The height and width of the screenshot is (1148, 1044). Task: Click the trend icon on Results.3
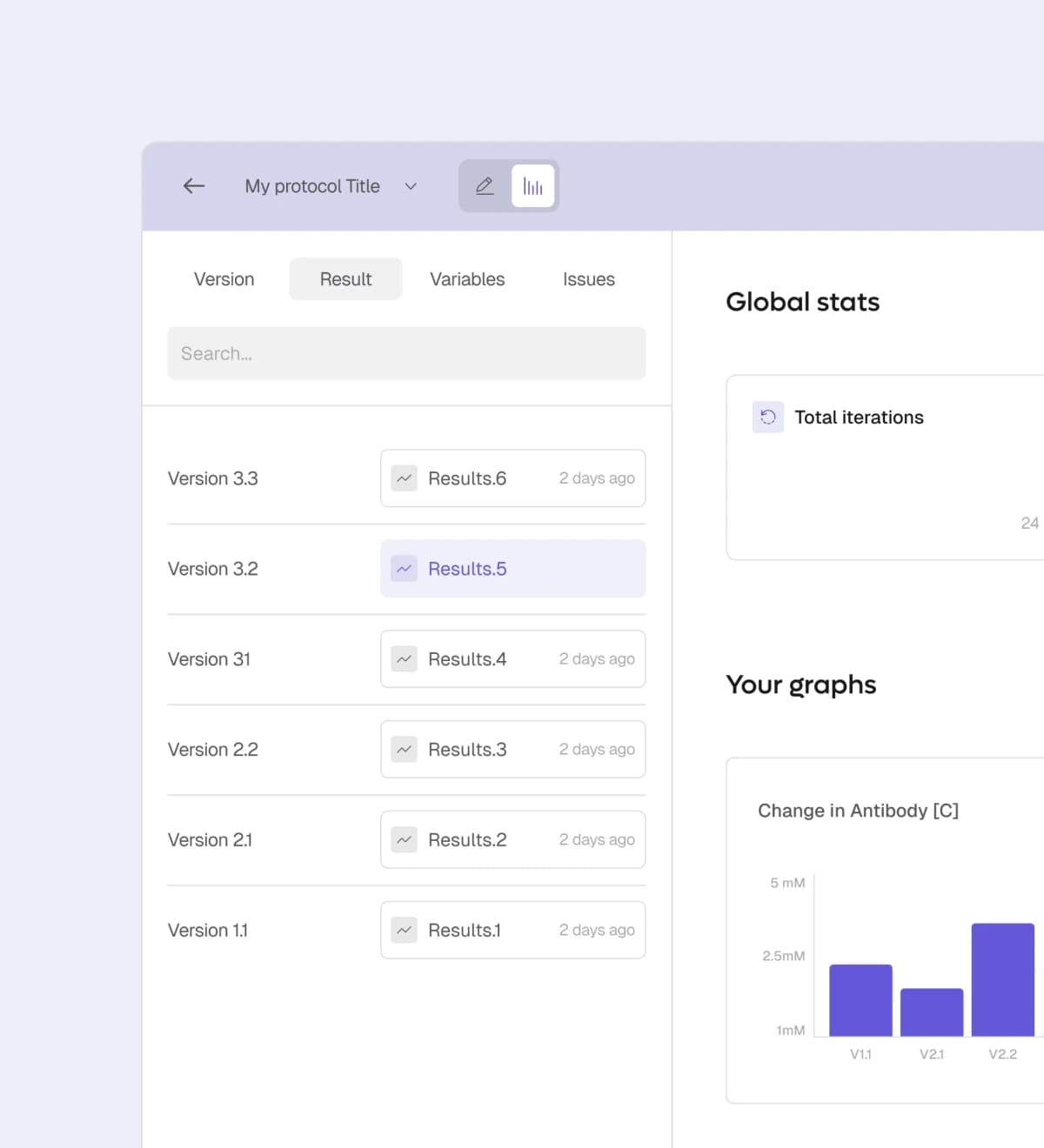(x=404, y=750)
